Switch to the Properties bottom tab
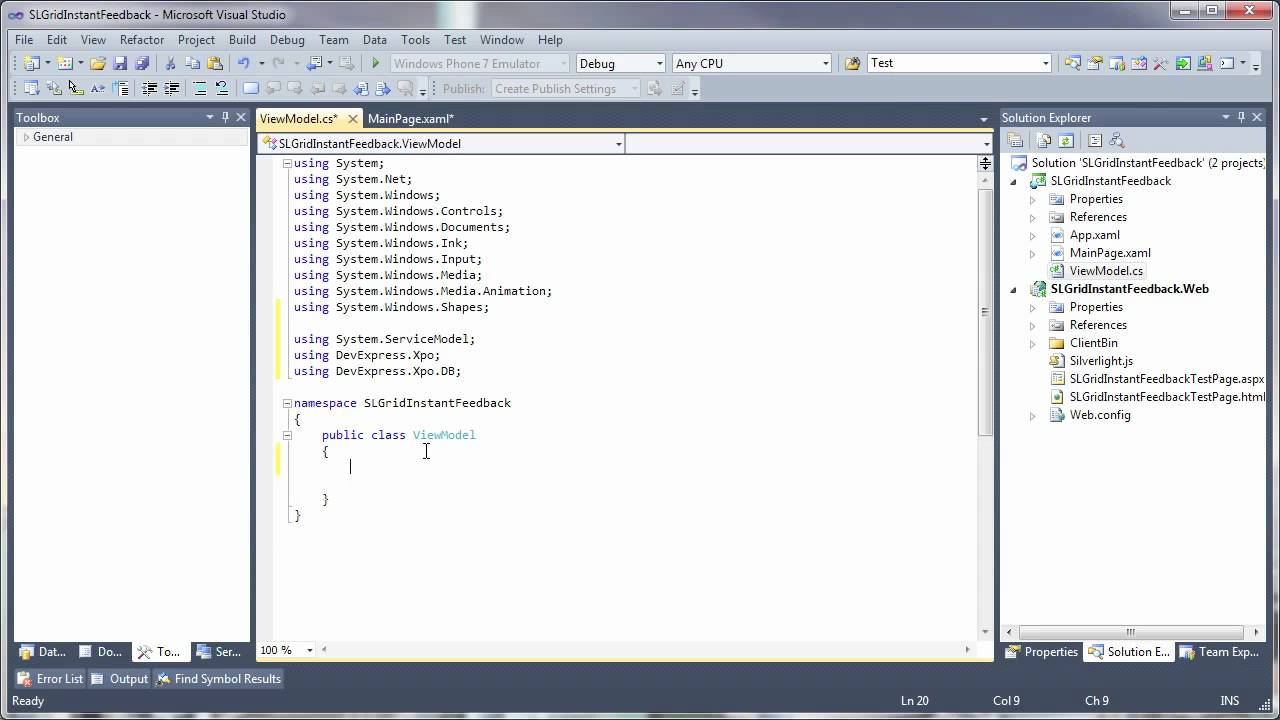1280x720 pixels. (1041, 652)
